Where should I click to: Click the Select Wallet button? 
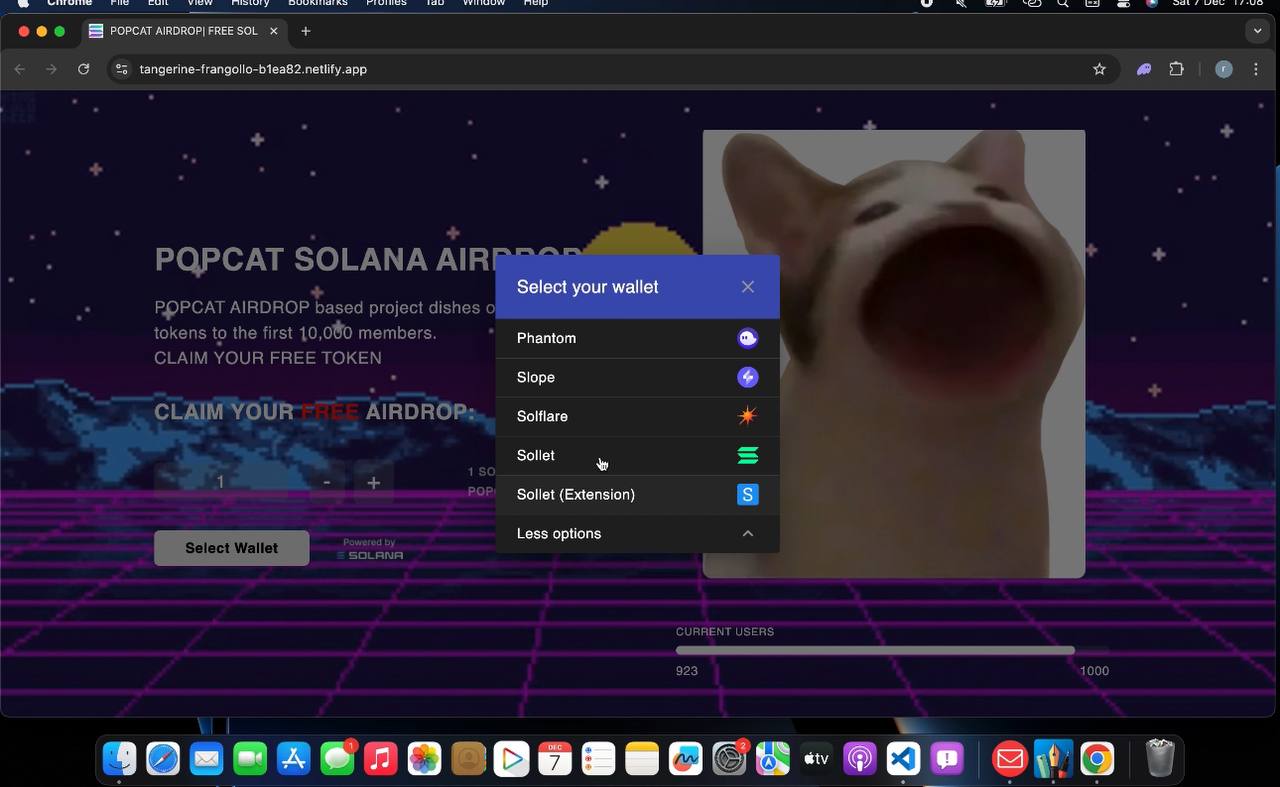(232, 548)
